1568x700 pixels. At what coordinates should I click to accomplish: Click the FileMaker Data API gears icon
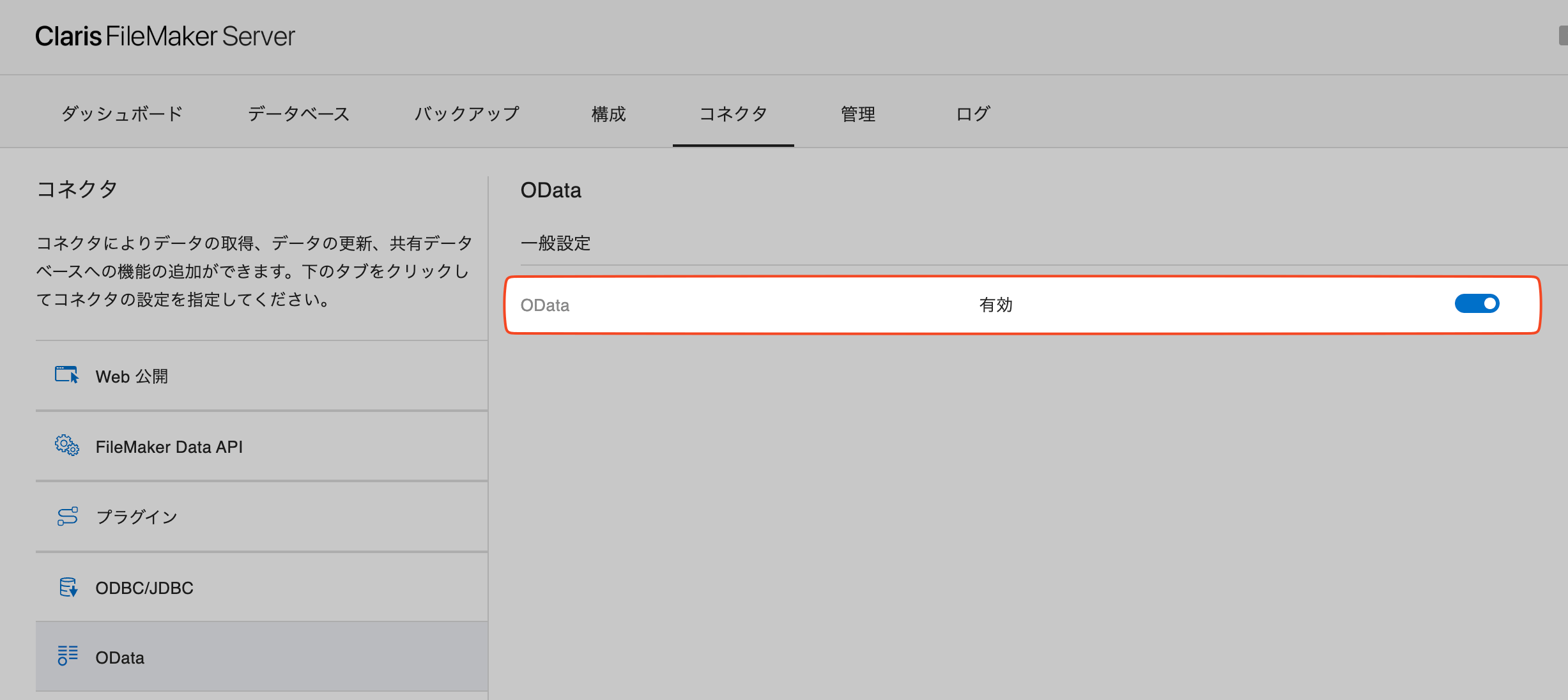tap(66, 445)
